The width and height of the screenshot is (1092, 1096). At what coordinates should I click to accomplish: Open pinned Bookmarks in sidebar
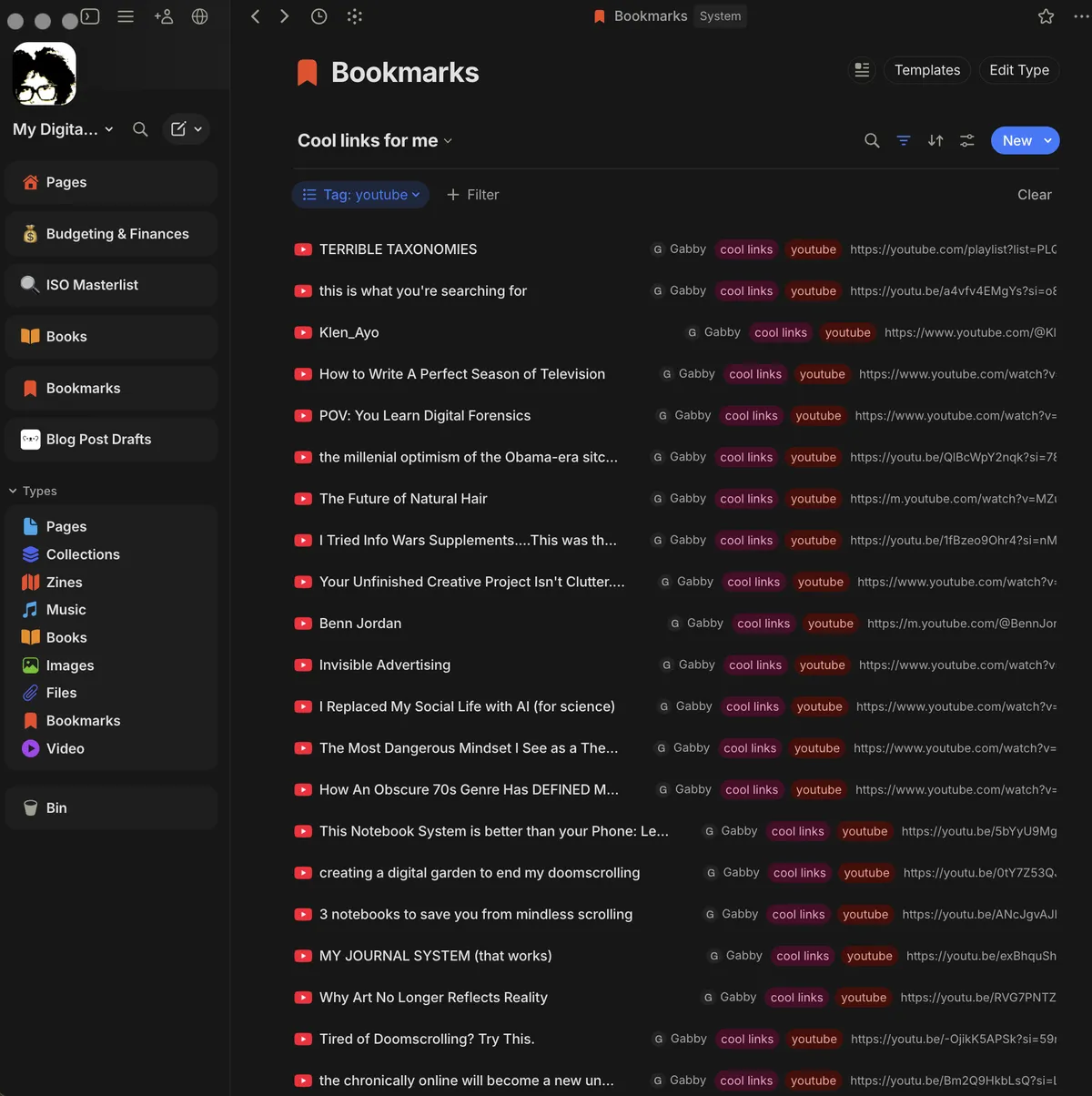110,388
